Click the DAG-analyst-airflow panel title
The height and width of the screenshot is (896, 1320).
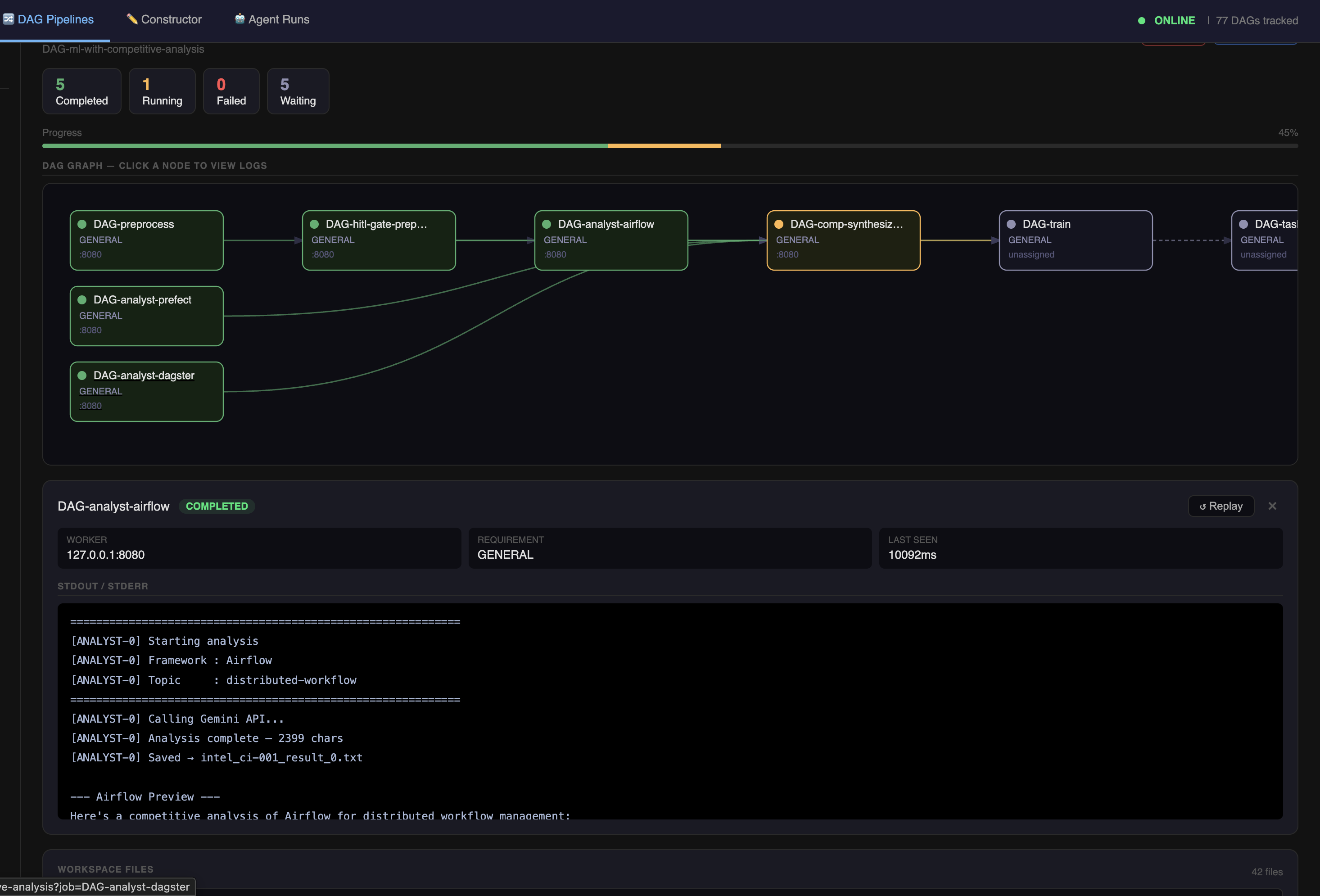coord(113,506)
